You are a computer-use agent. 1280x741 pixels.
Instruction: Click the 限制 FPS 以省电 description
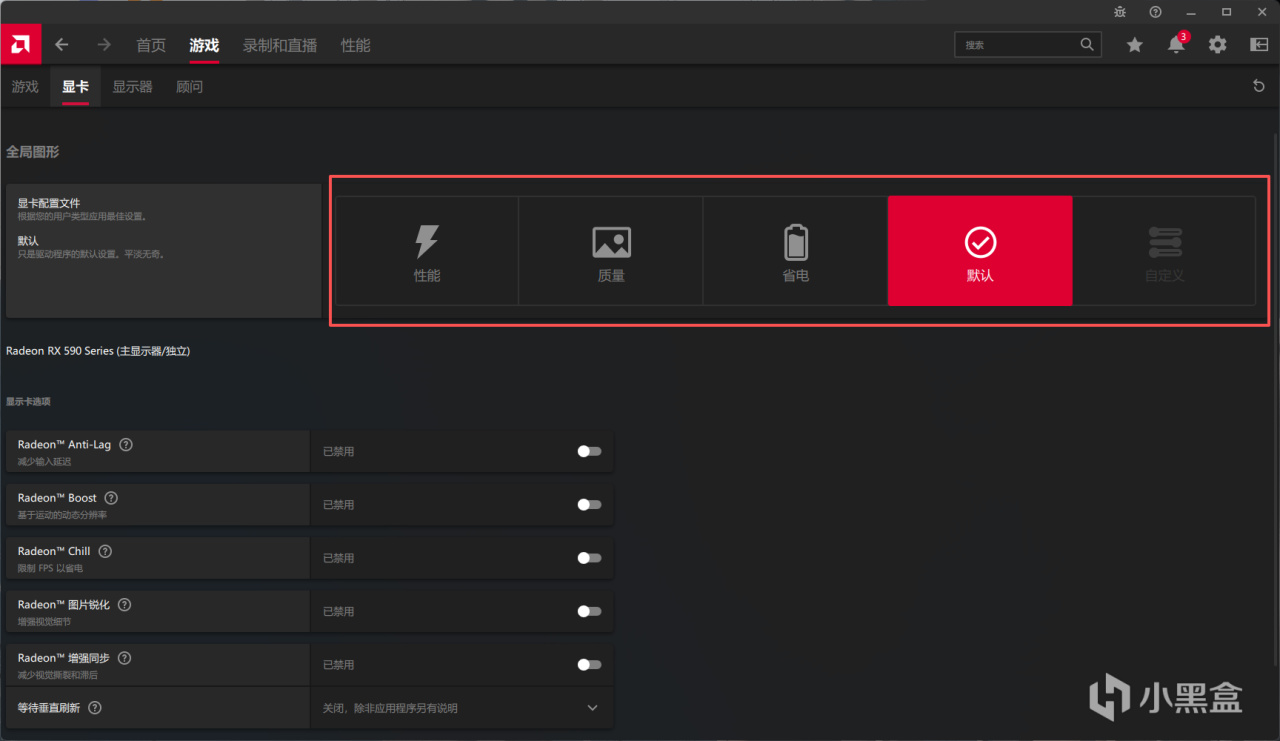click(x=50, y=568)
